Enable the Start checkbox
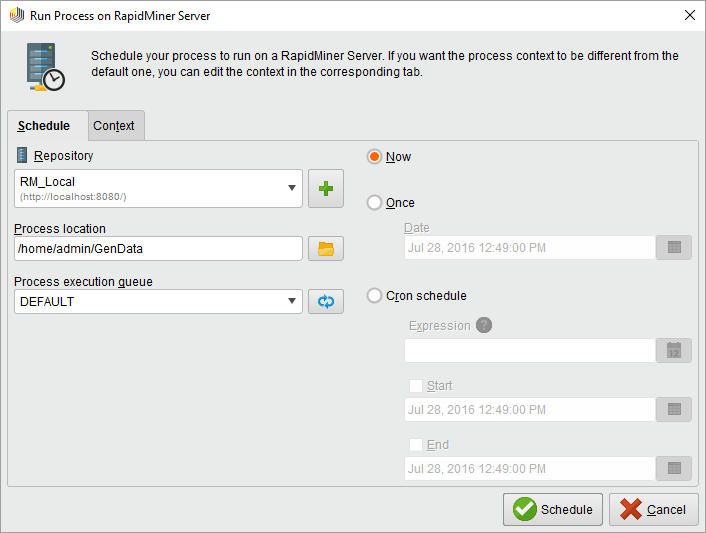This screenshot has height=533, width=706. [416, 386]
